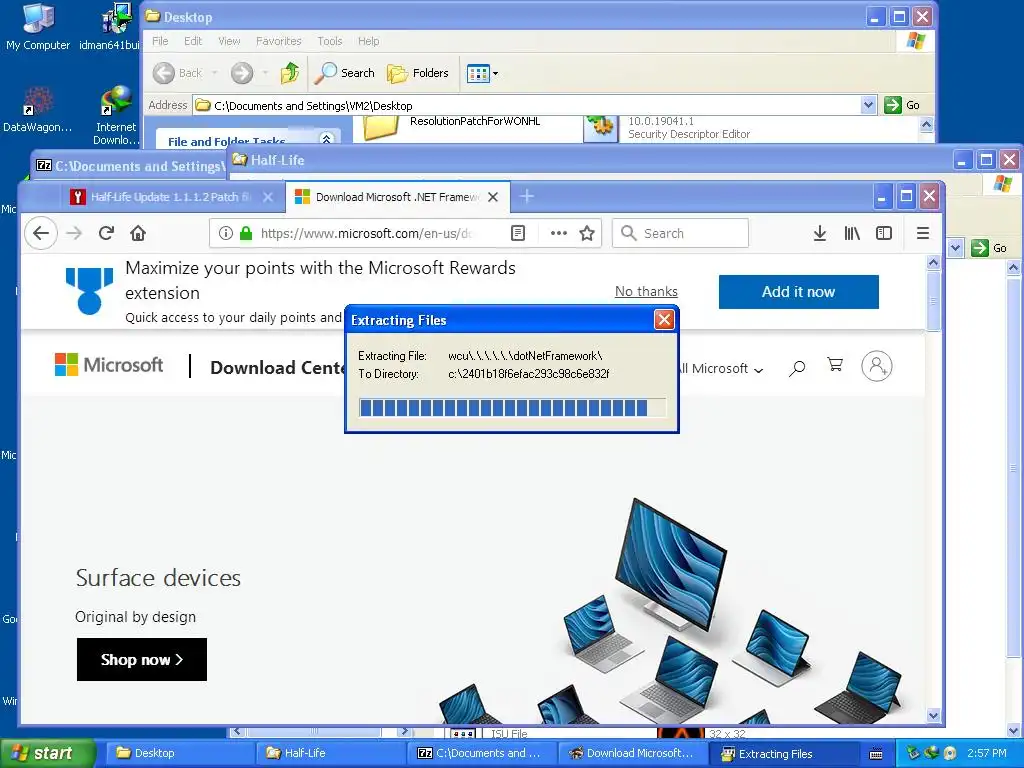The width and height of the screenshot is (1024, 768).
Task: Toggle Firefox sidebar icon
Action: tap(884, 233)
